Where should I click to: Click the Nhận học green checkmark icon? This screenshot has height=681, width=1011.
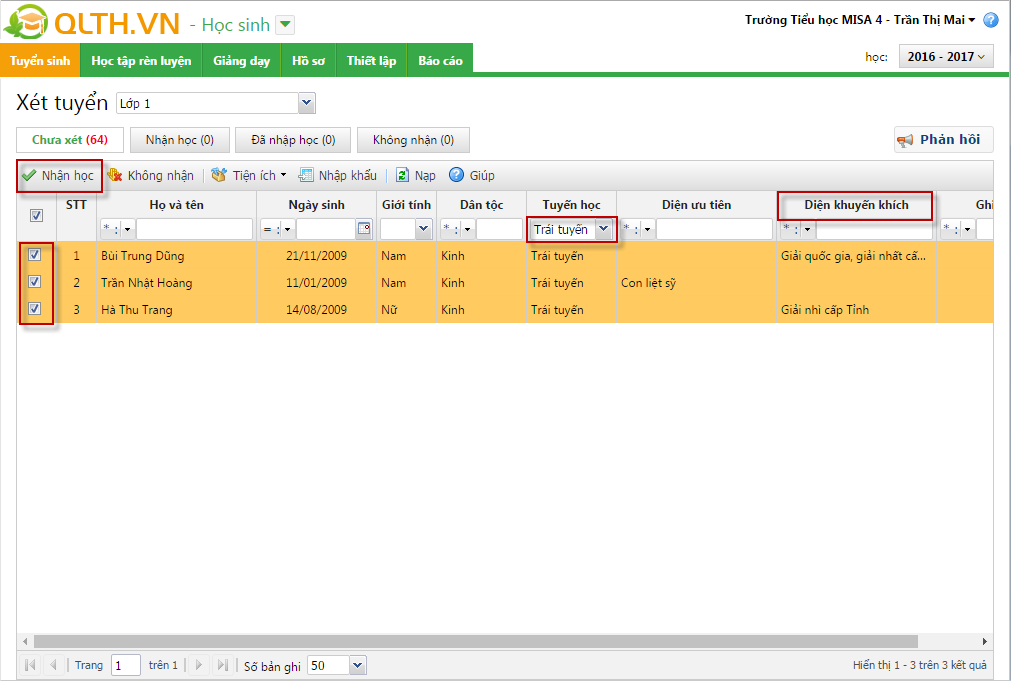coord(30,176)
